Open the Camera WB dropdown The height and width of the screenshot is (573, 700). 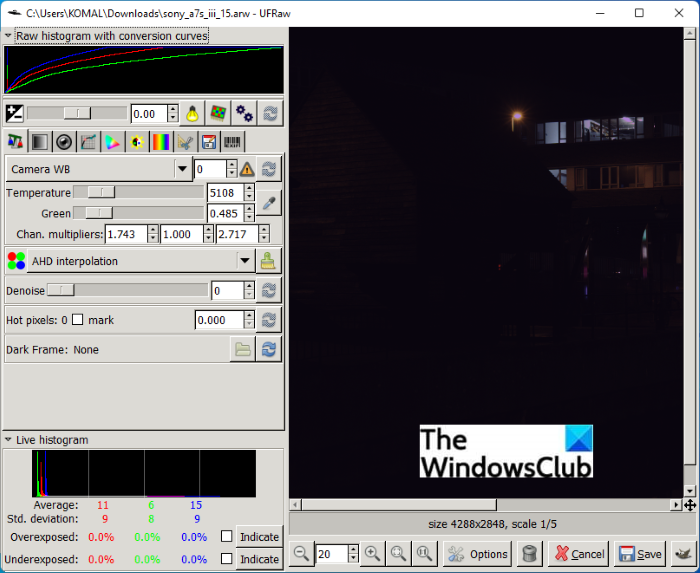tap(99, 169)
